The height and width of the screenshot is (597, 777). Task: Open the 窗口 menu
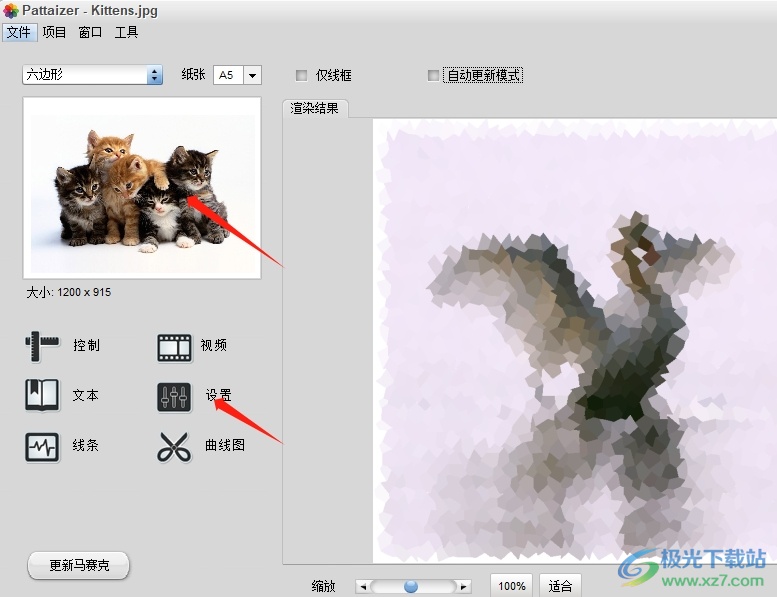coord(90,32)
